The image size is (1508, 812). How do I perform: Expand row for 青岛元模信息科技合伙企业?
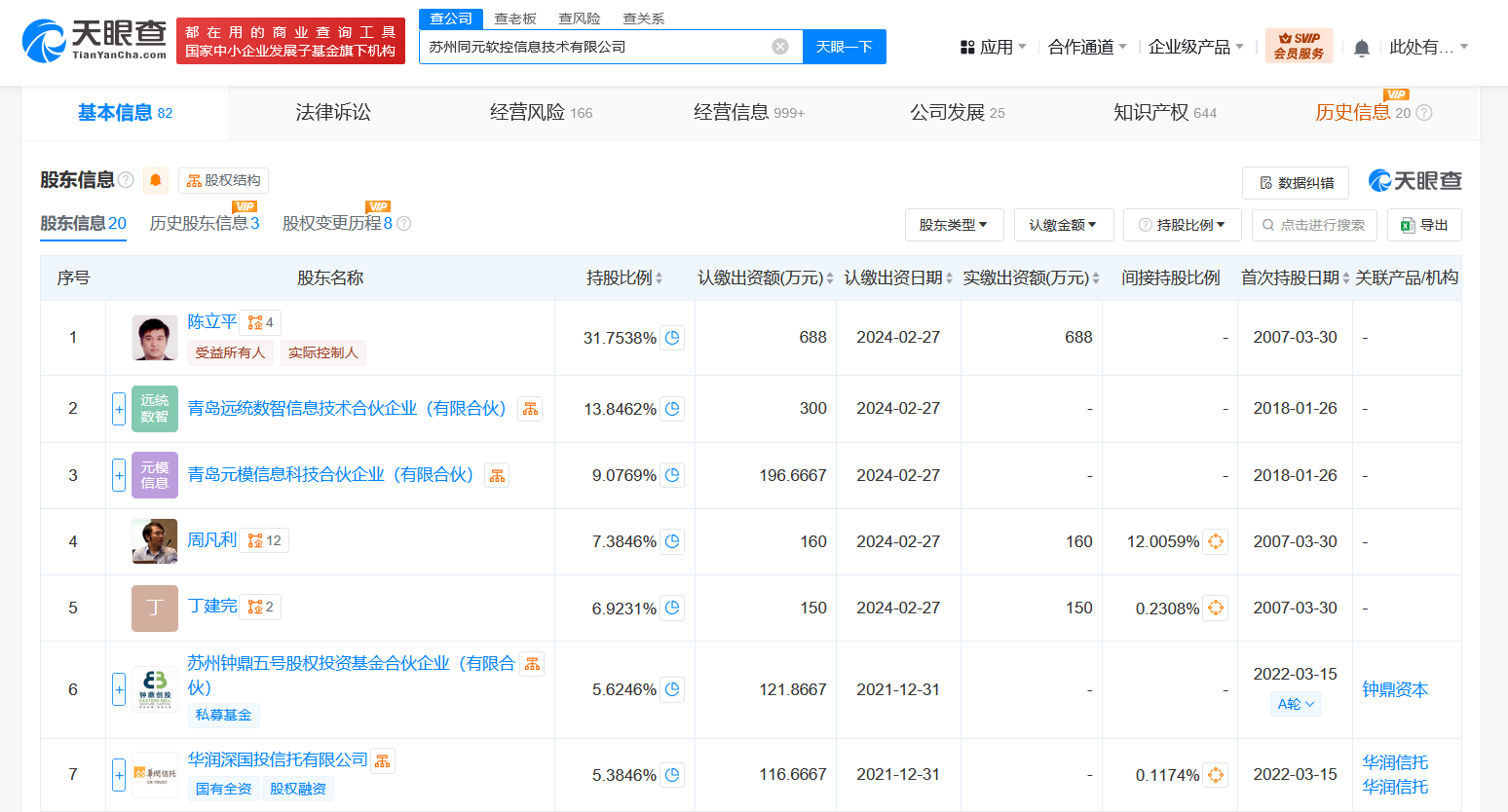(119, 475)
